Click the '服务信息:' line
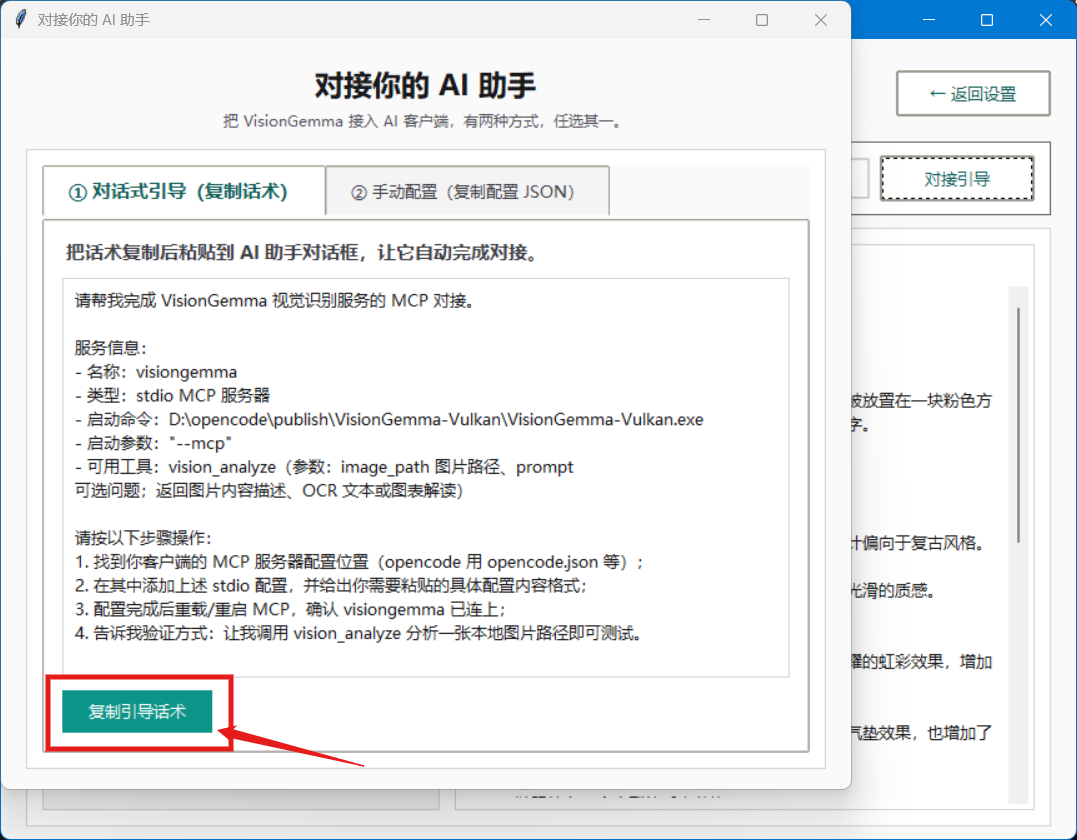This screenshot has width=1077, height=840. [111, 348]
